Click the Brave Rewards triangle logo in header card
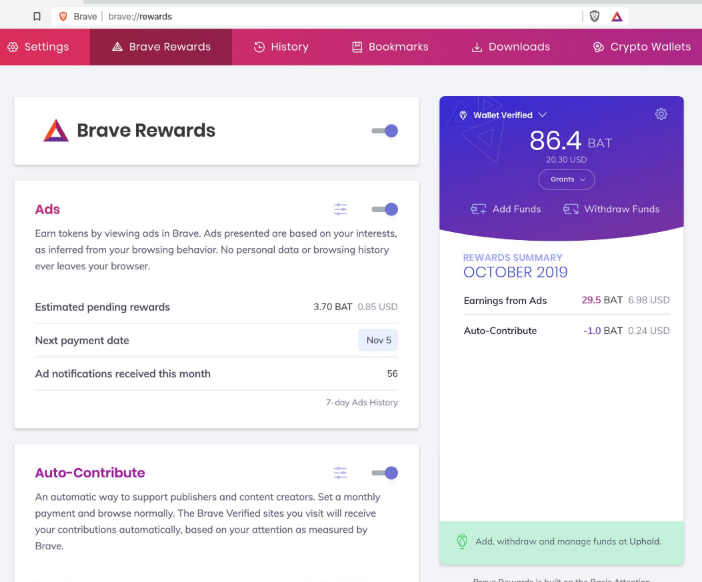Image resolution: width=702 pixels, height=582 pixels. click(x=56, y=130)
